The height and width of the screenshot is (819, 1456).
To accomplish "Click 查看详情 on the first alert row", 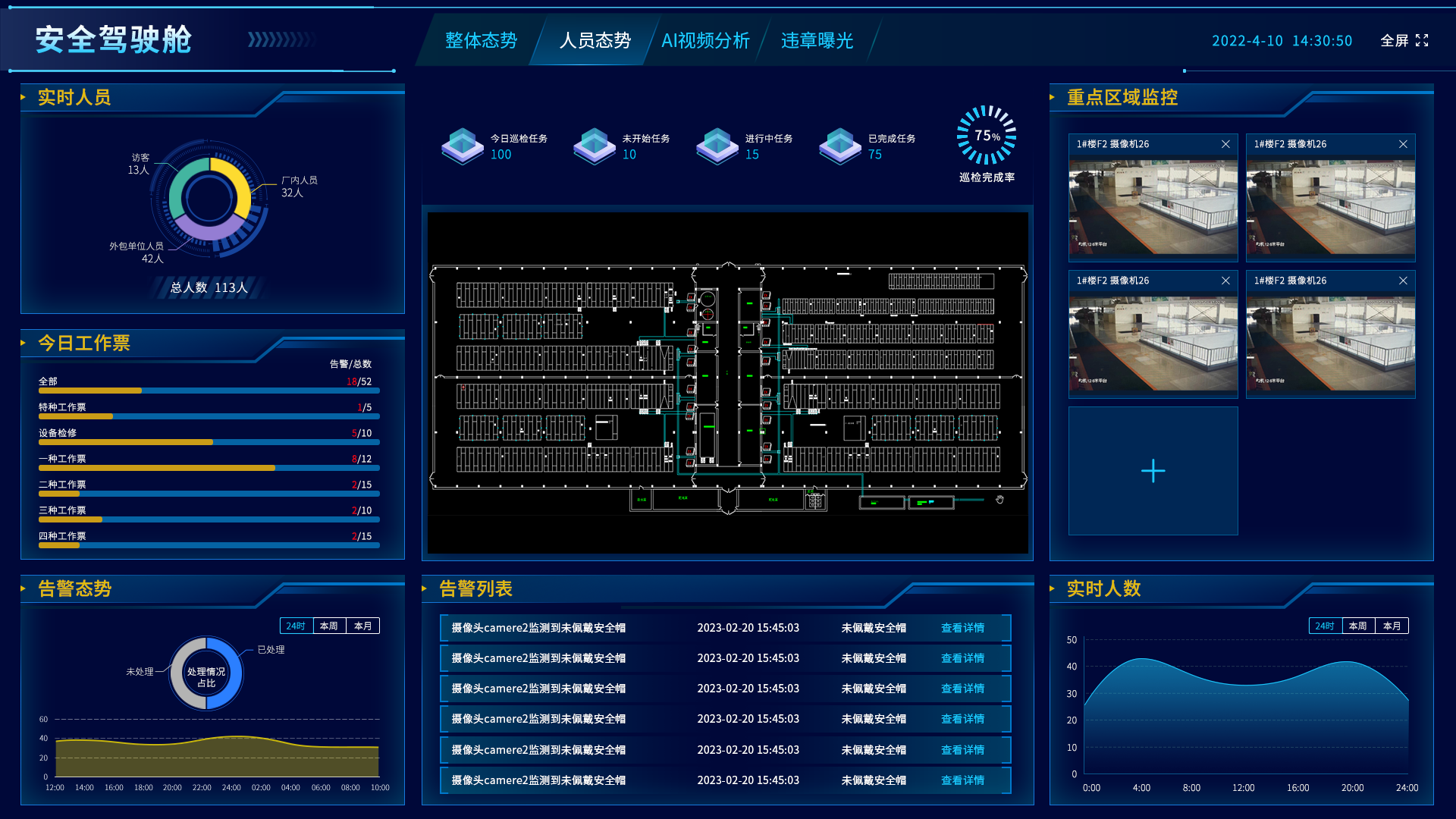I will tap(962, 627).
